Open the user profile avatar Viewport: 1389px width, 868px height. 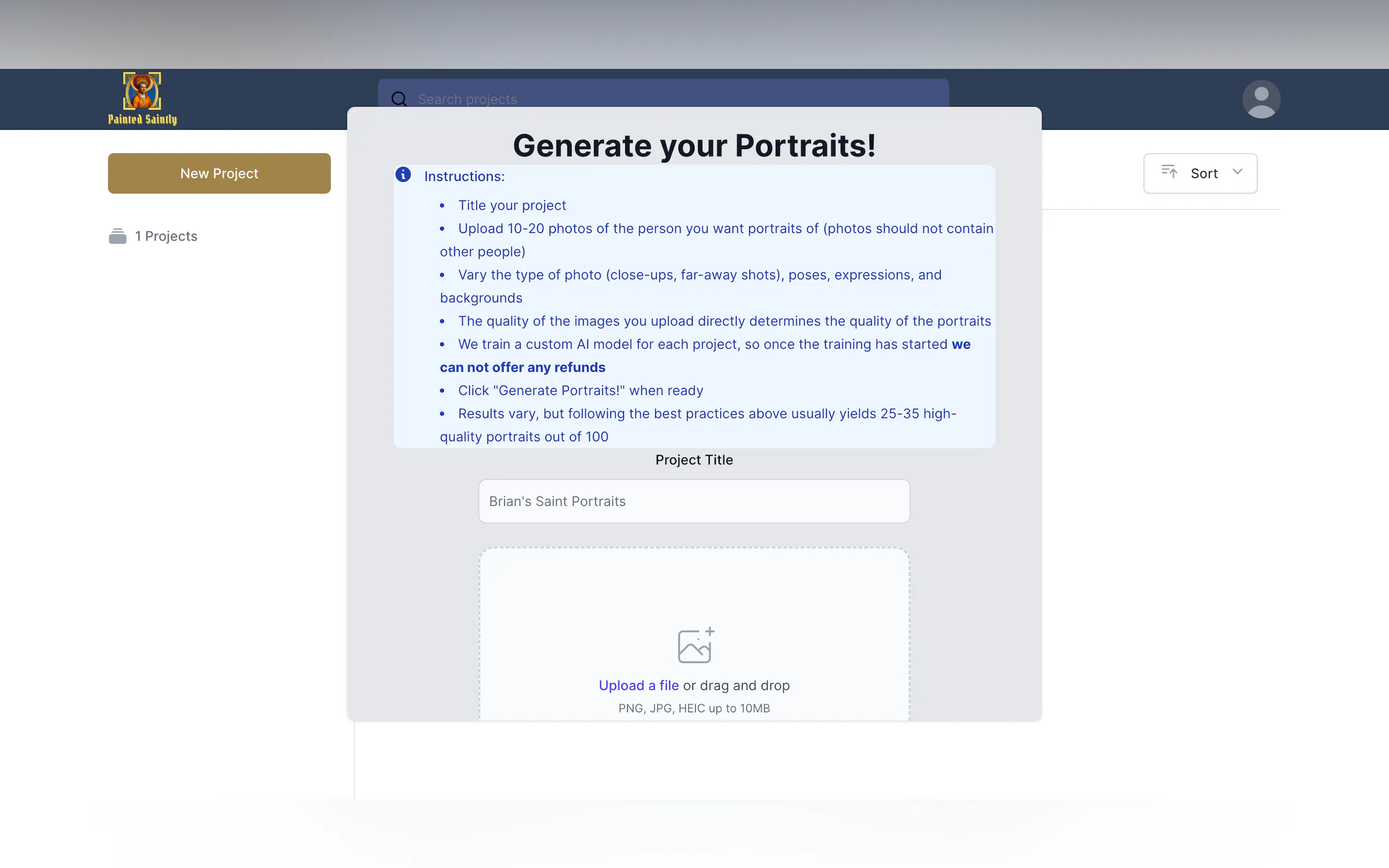[x=1261, y=99]
